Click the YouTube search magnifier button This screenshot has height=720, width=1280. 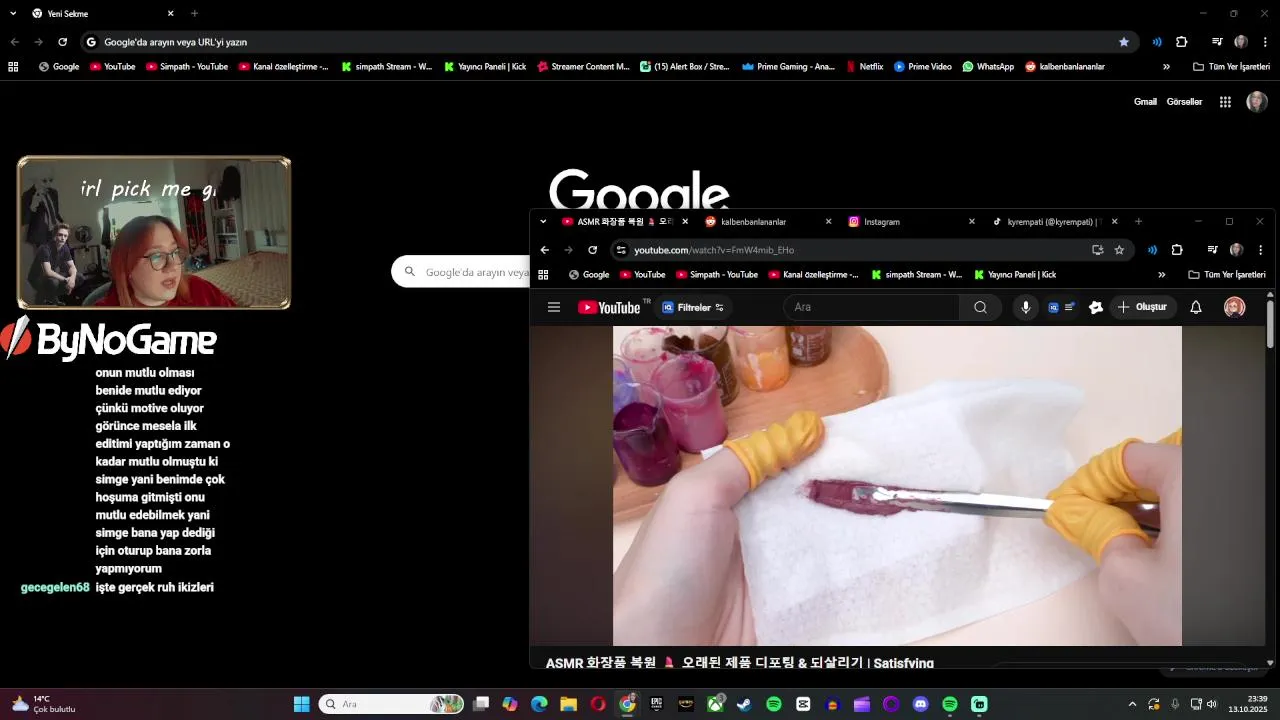(x=980, y=307)
